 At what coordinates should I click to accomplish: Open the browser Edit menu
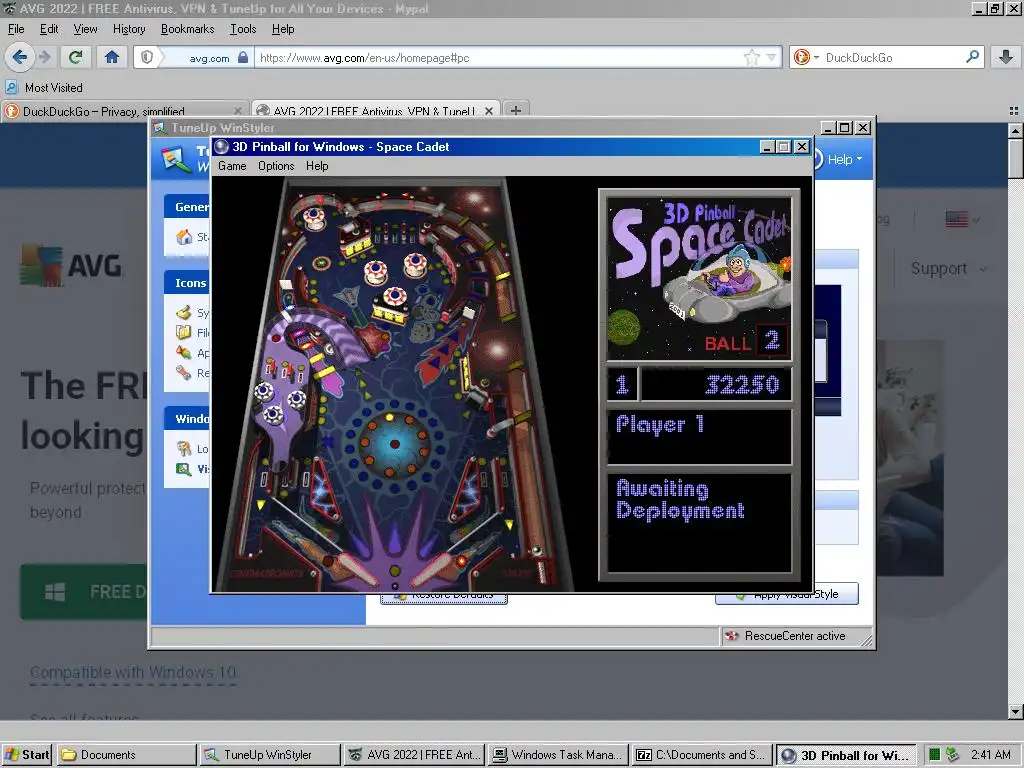tap(49, 29)
